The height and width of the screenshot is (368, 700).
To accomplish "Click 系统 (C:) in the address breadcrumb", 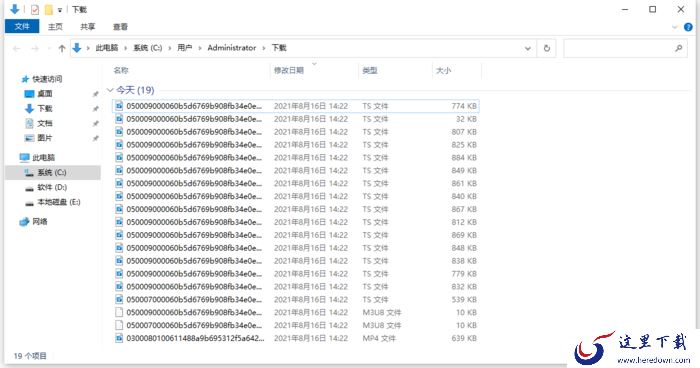I will point(148,48).
